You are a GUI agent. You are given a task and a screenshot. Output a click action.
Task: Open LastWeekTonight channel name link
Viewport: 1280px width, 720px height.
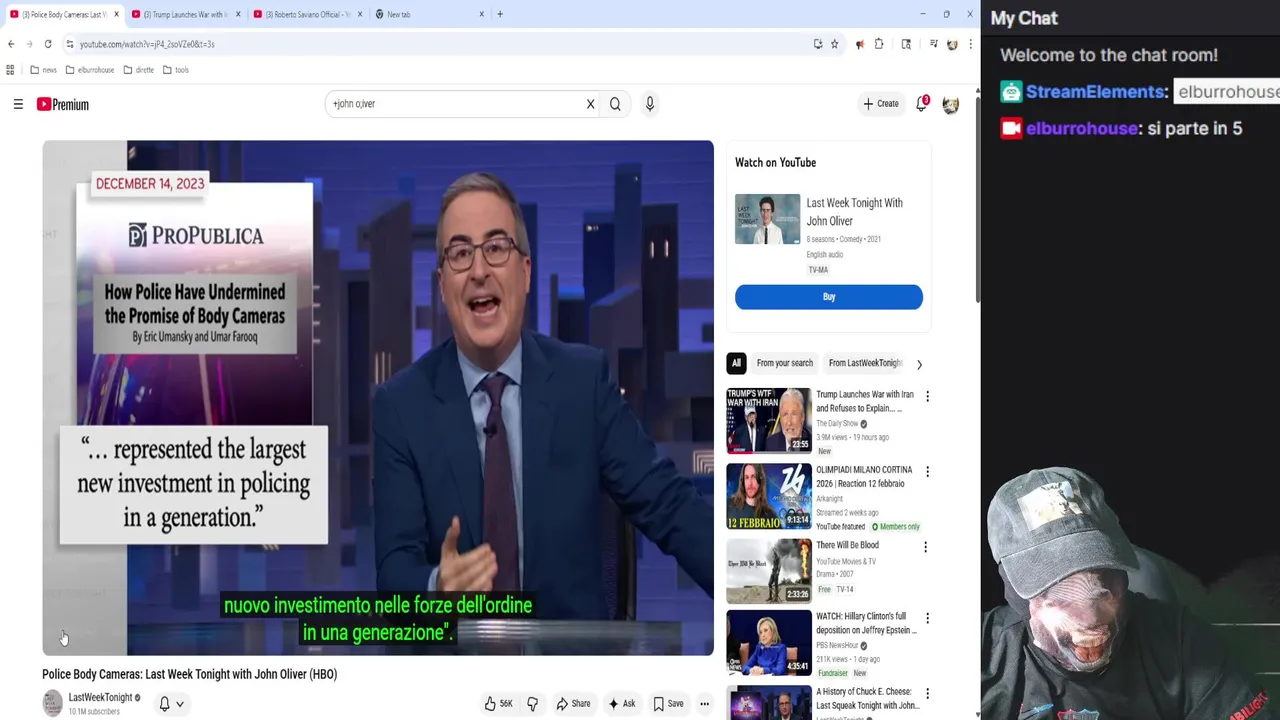tap(100, 697)
